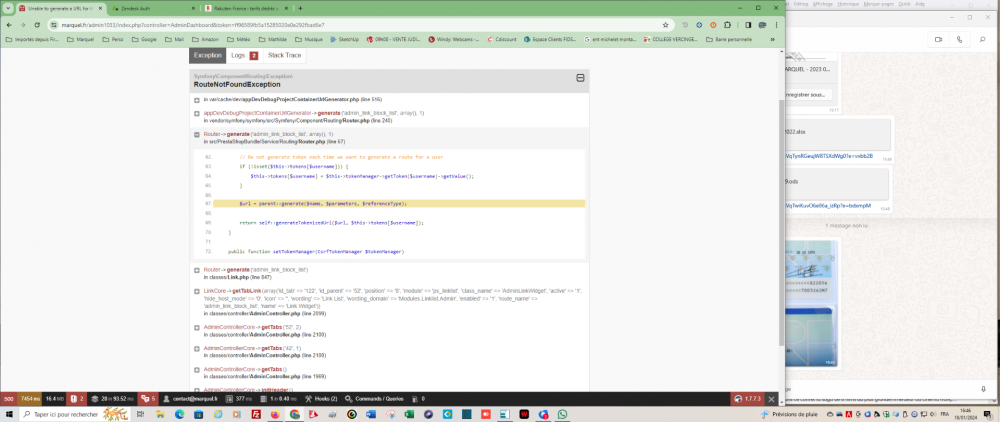Open the Hooks (2) panel
Screen dimensions: 1000x422
[x=321, y=399]
